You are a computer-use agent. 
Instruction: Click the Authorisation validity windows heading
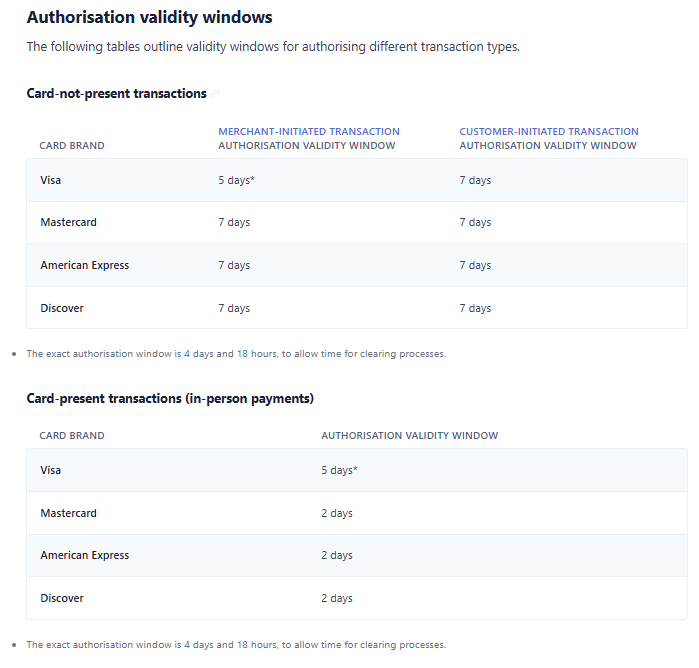(x=149, y=18)
